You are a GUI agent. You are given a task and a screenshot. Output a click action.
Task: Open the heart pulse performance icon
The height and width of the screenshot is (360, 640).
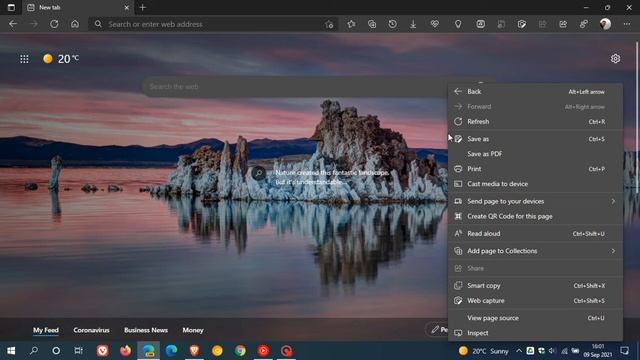tap(435, 24)
